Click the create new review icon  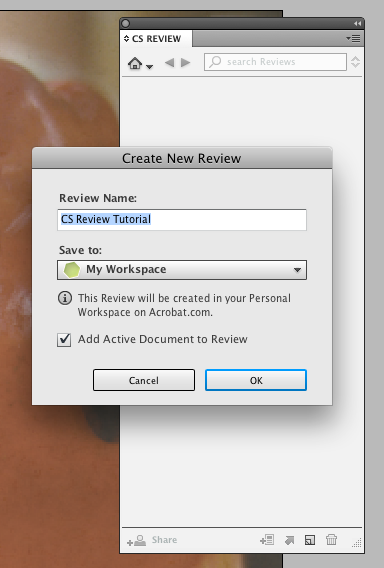point(310,540)
